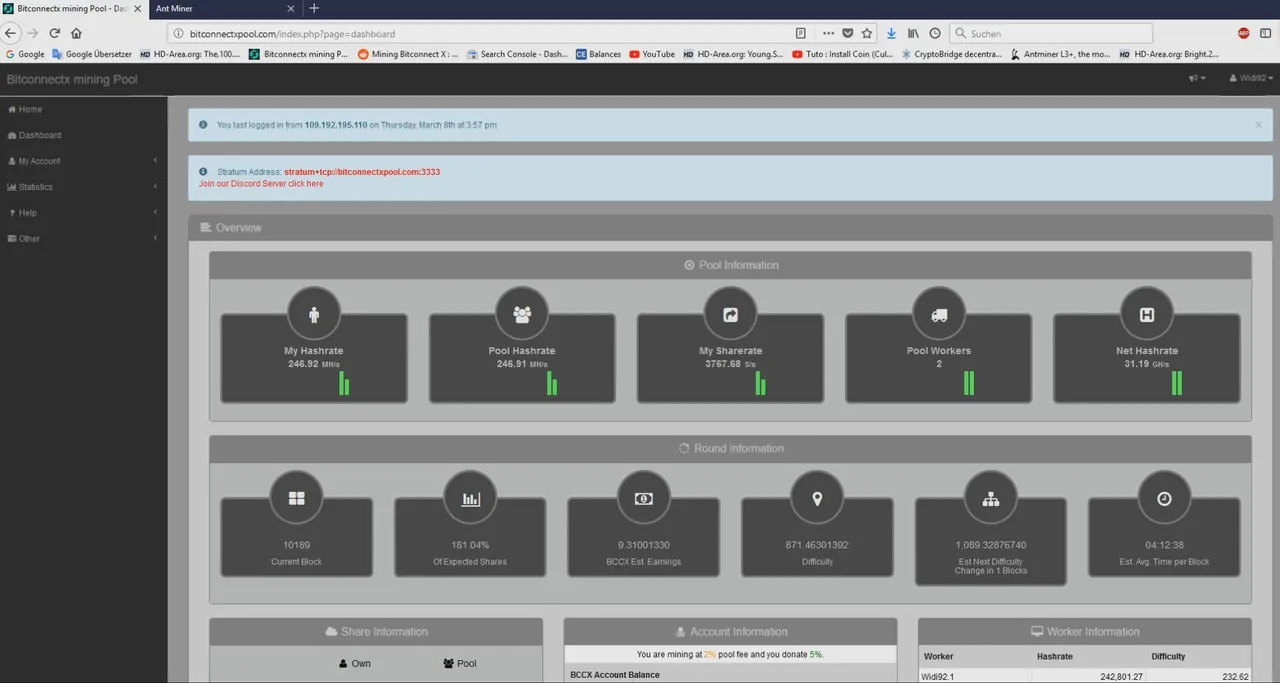Open the Google Übersetzer bookmark
The width and height of the screenshot is (1280, 683).
pyautogui.click(x=91, y=54)
